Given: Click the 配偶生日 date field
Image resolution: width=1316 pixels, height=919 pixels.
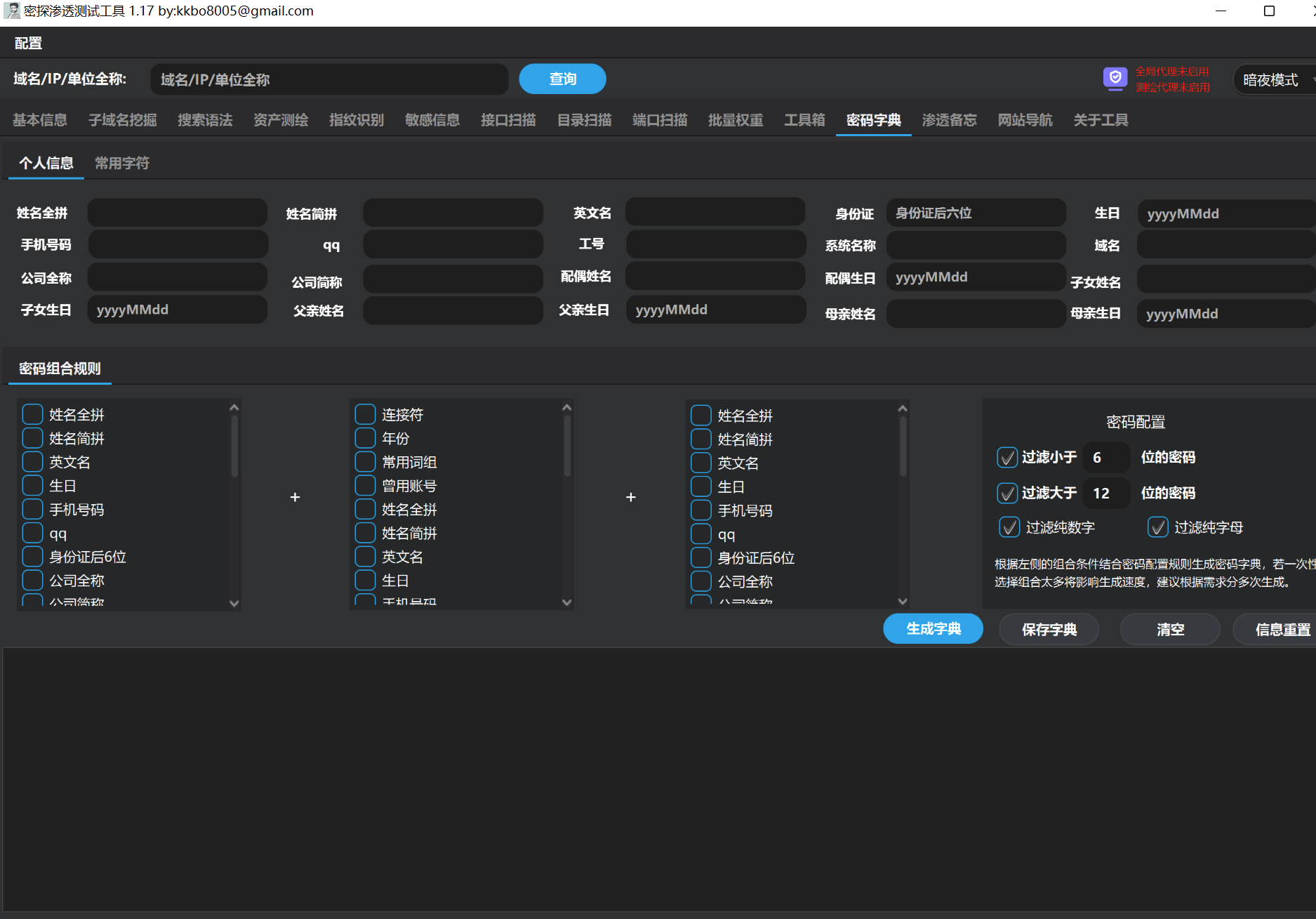Looking at the screenshot, I should 976,277.
